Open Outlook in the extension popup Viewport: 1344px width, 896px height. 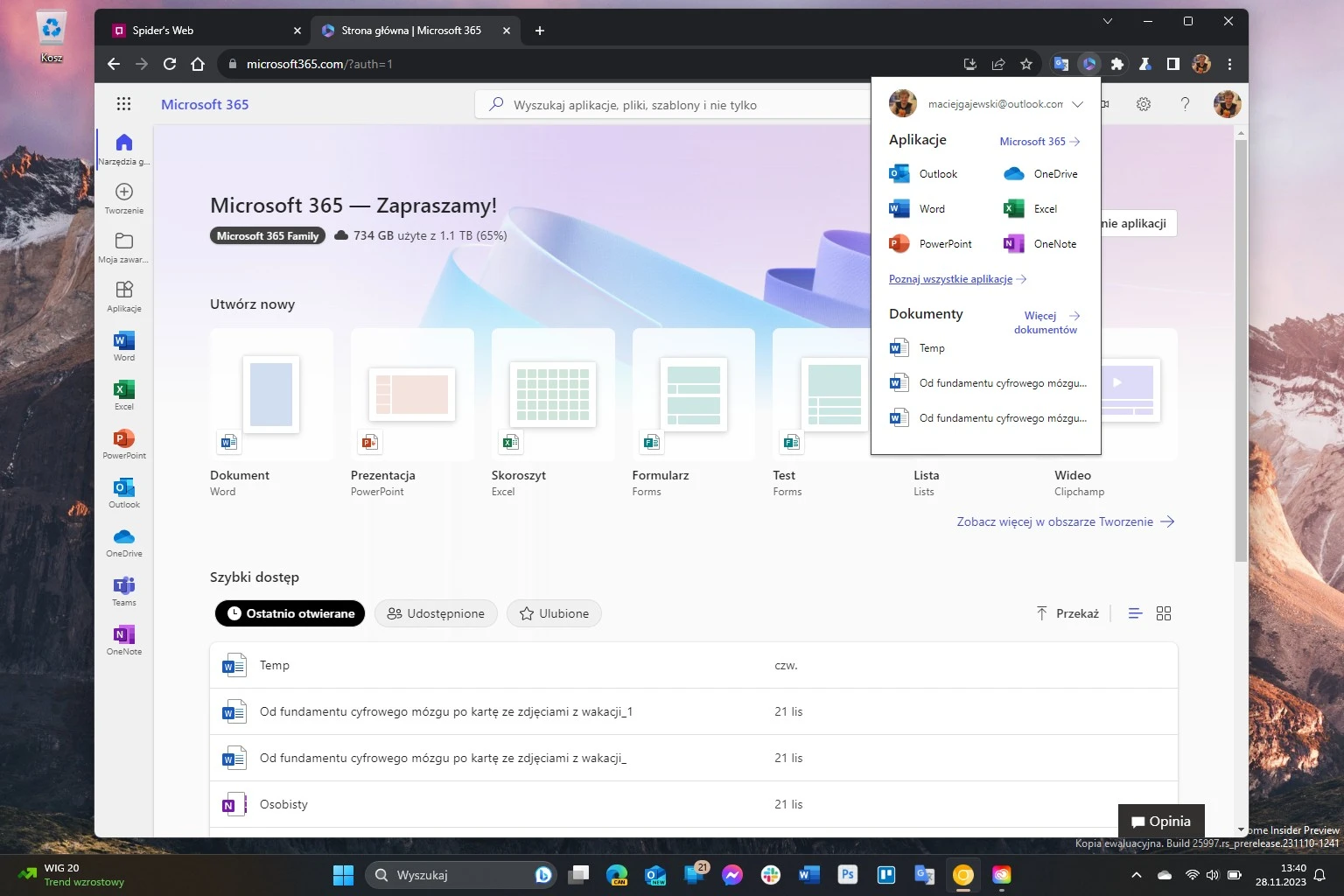pos(923,173)
